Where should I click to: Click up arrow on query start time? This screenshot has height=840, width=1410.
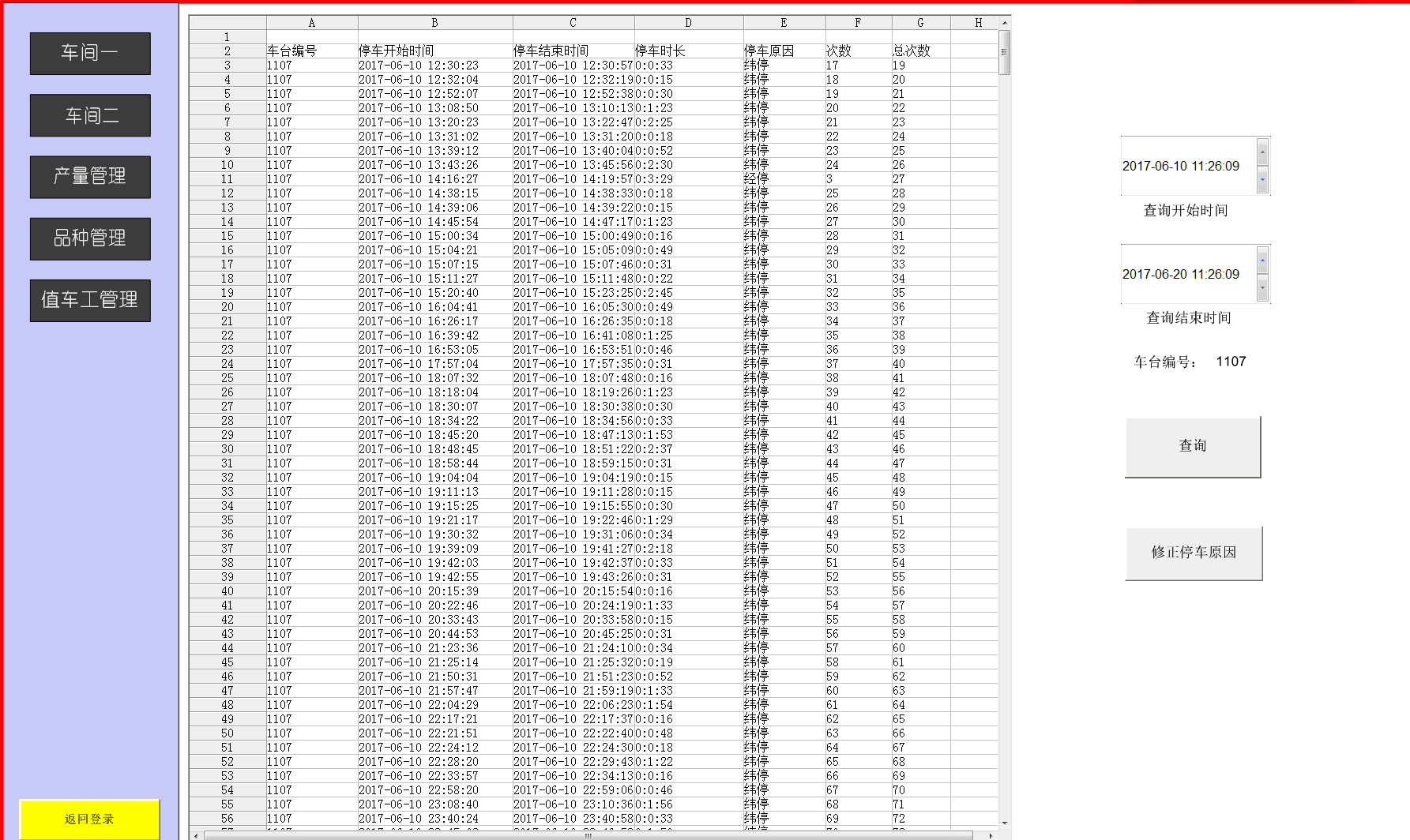(1262, 152)
